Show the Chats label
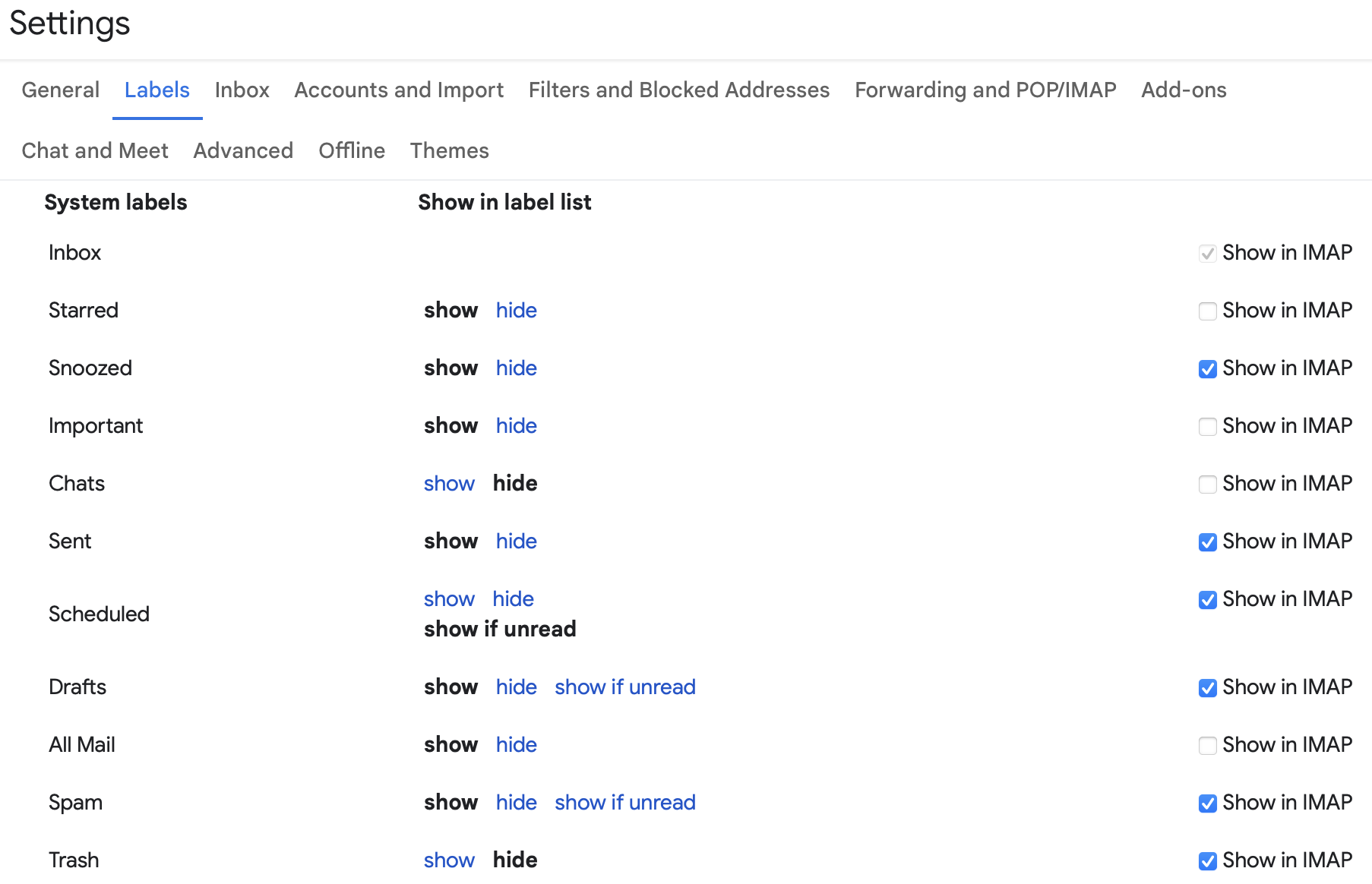 click(x=449, y=483)
